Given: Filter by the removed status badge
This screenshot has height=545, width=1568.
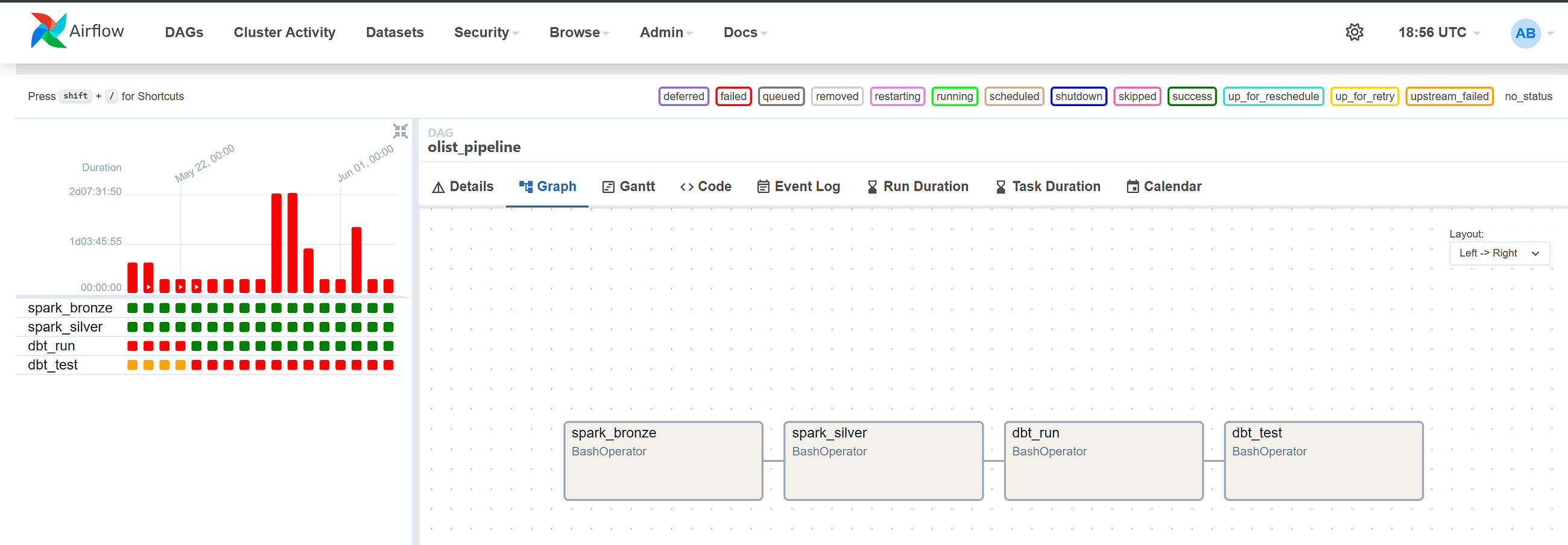Looking at the screenshot, I should [x=837, y=96].
